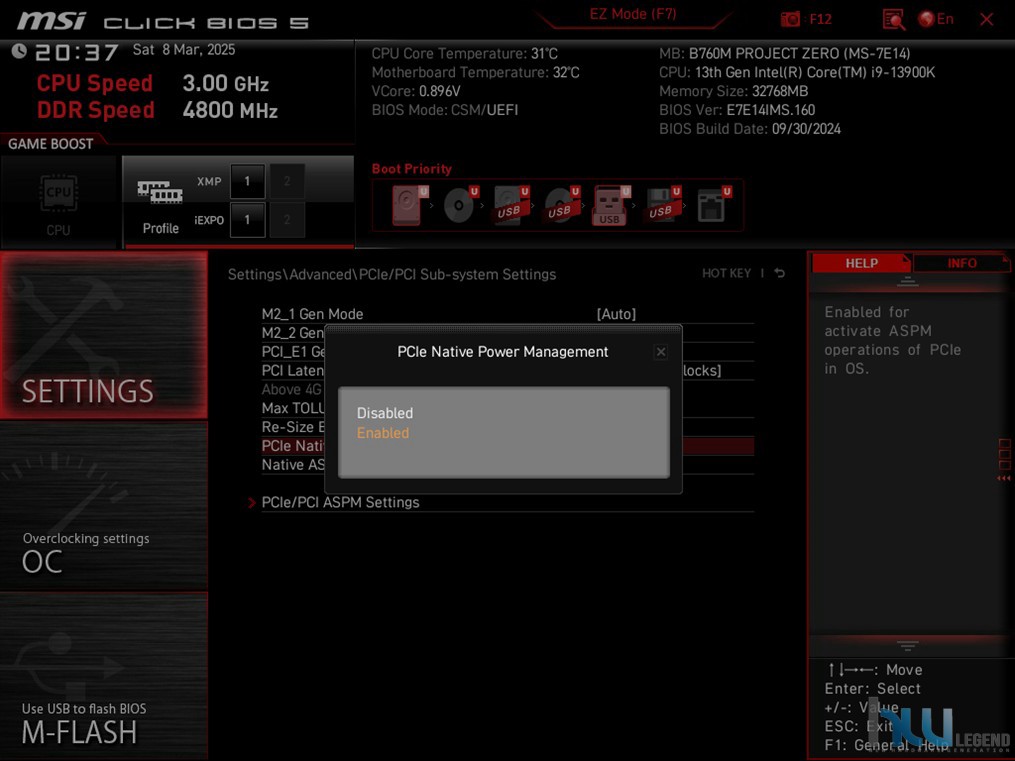Screen dimensions: 1015x761
Task: Select the network boot device icon
Action: (713, 205)
